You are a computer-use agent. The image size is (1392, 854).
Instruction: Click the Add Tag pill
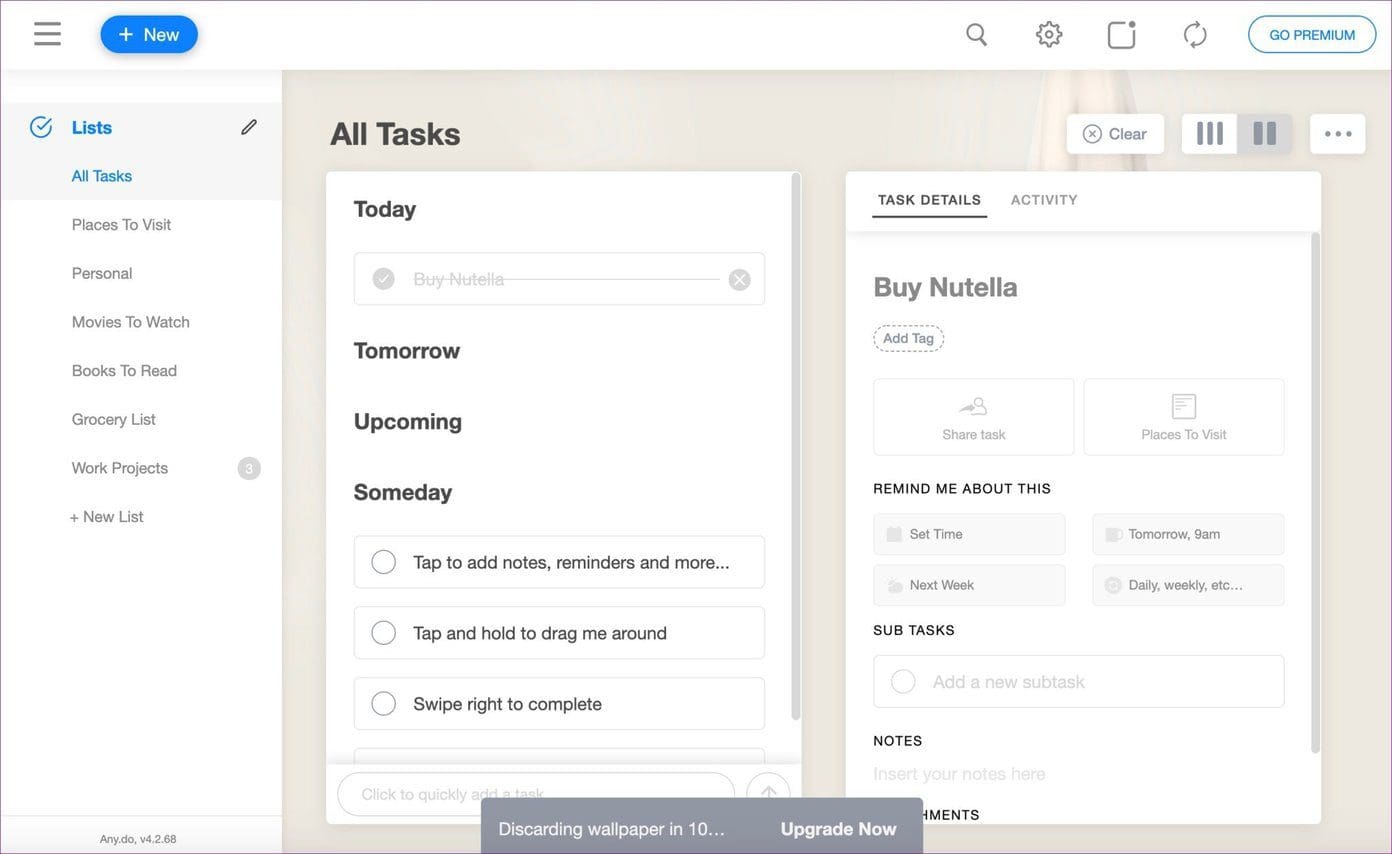(908, 338)
